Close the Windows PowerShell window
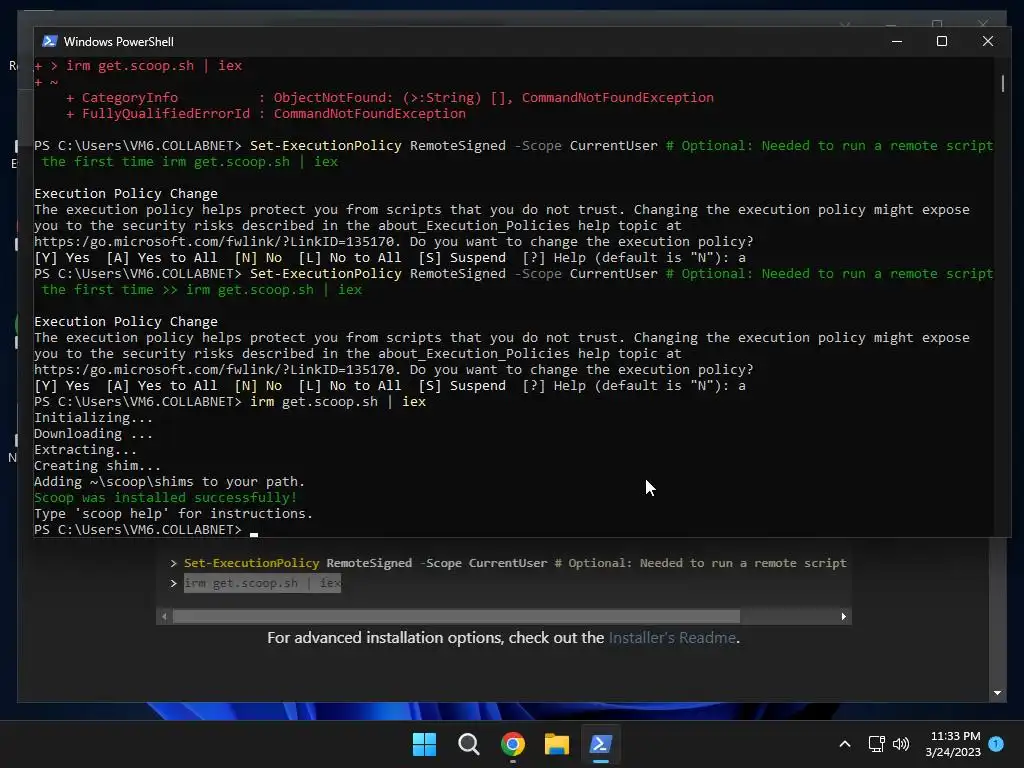The width and height of the screenshot is (1024, 768). tap(987, 41)
